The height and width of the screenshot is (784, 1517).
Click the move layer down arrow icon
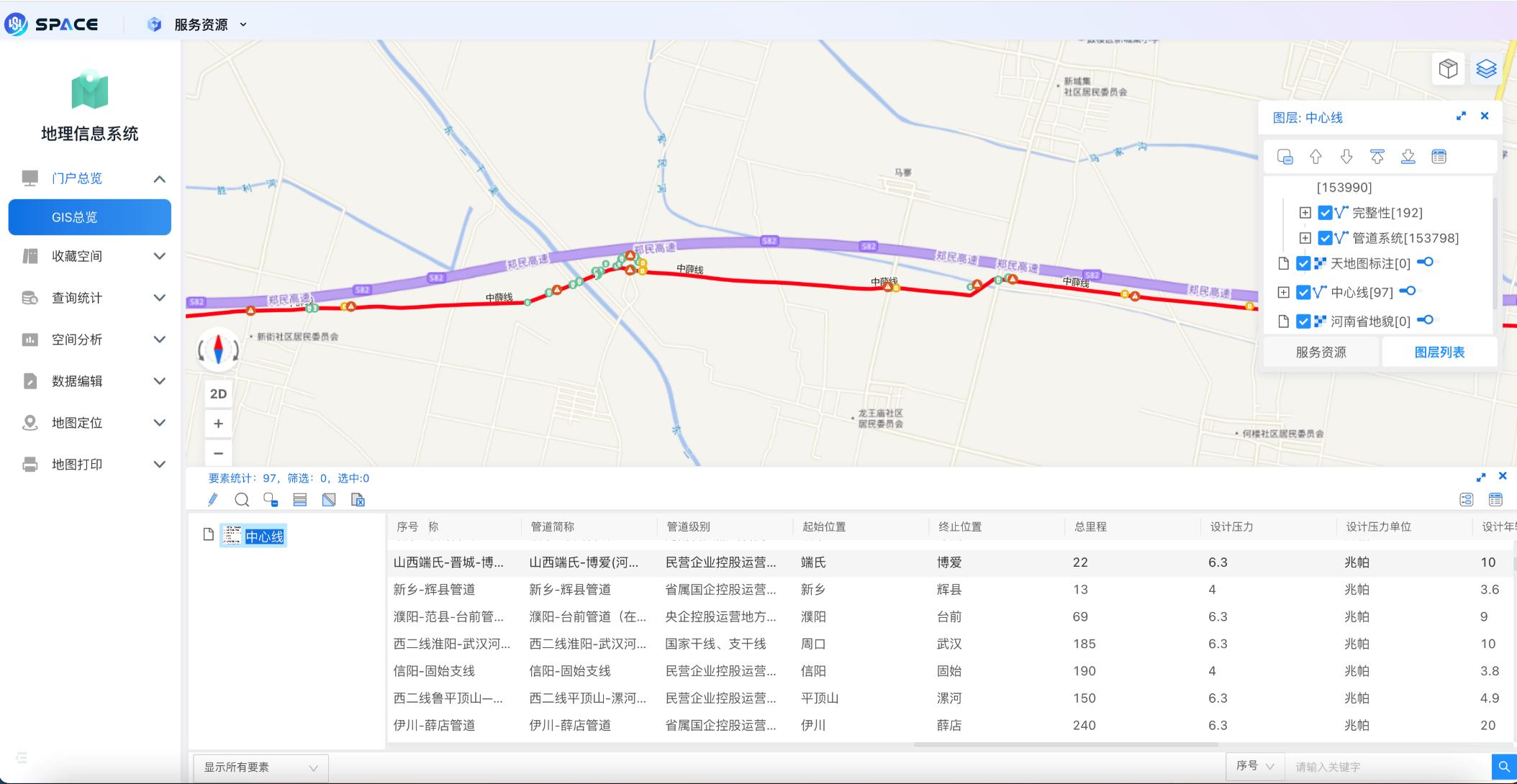pos(1346,157)
